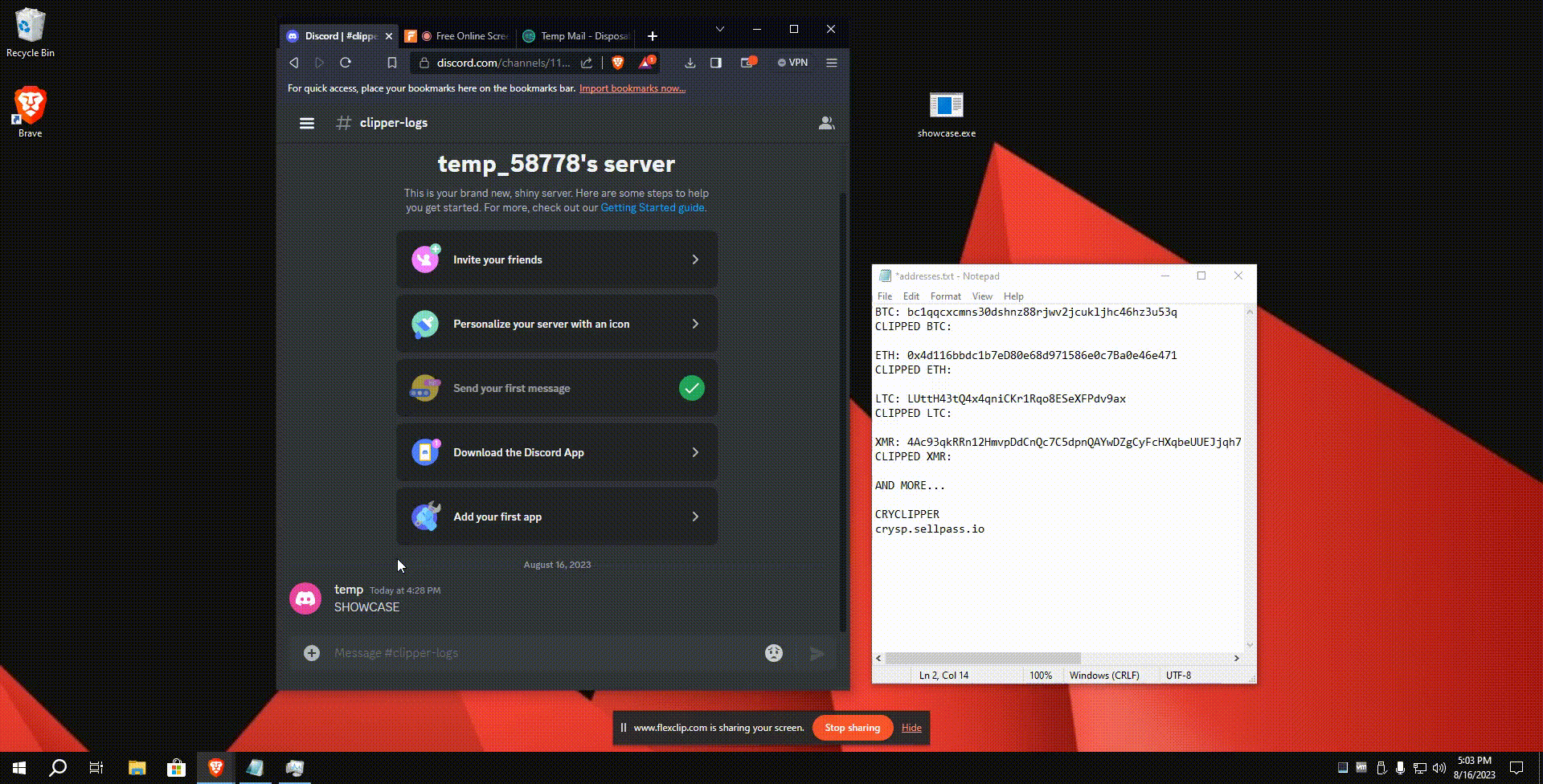This screenshot has width=1543, height=784.
Task: Click the temp user avatar
Action: [x=305, y=598]
